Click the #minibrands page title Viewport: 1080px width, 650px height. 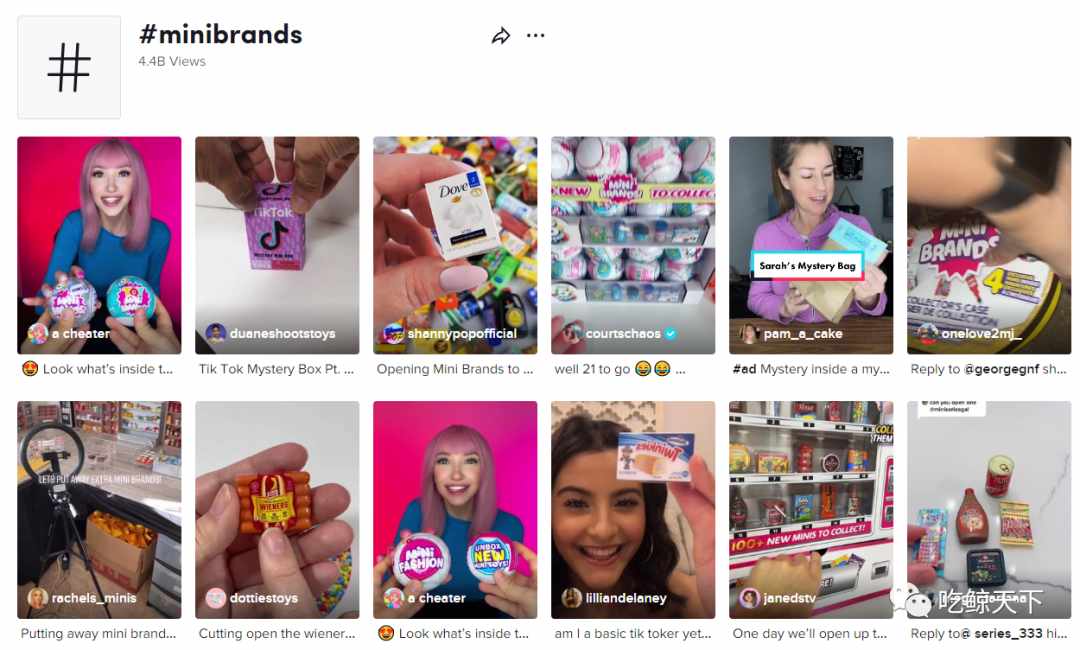[220, 34]
